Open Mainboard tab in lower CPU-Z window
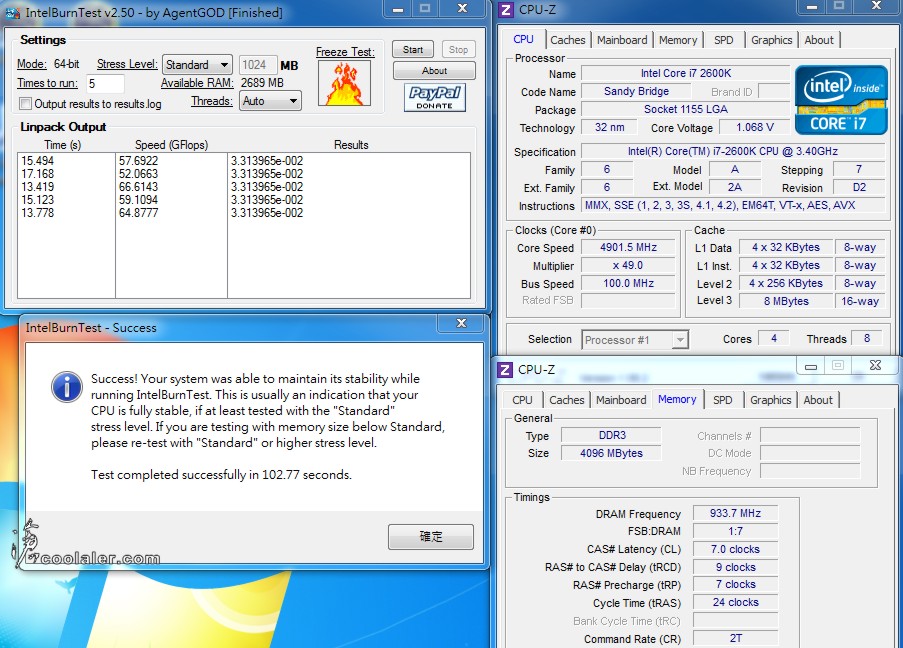903x648 pixels. click(621, 400)
